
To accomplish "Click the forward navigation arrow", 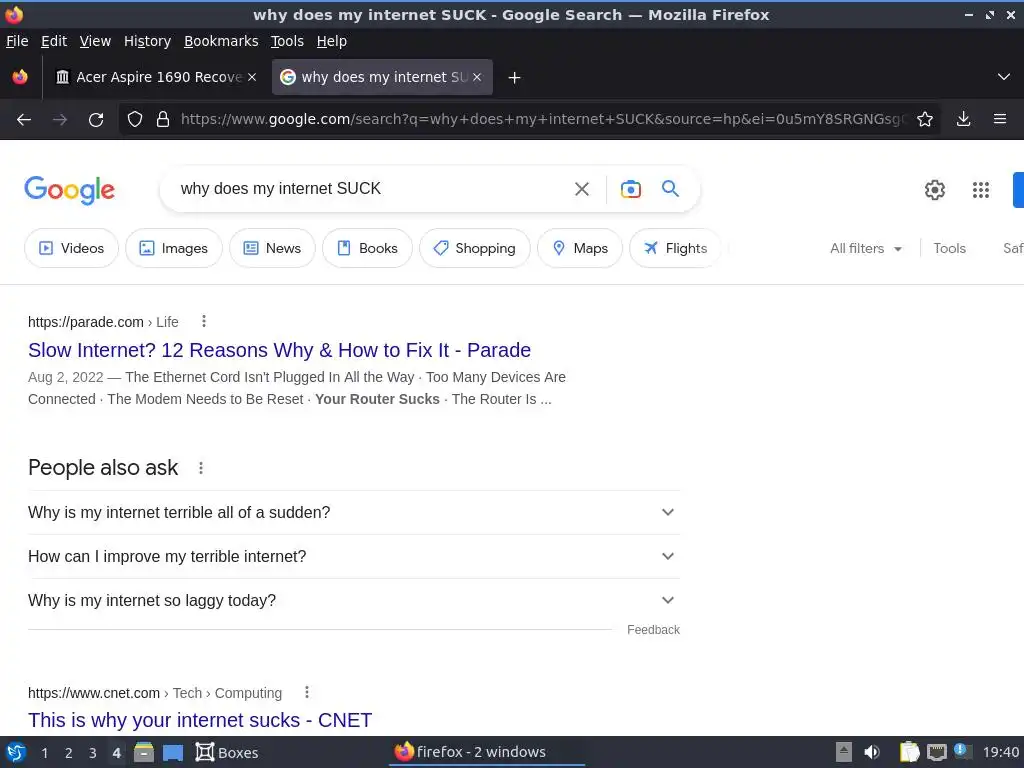I will coord(59,120).
